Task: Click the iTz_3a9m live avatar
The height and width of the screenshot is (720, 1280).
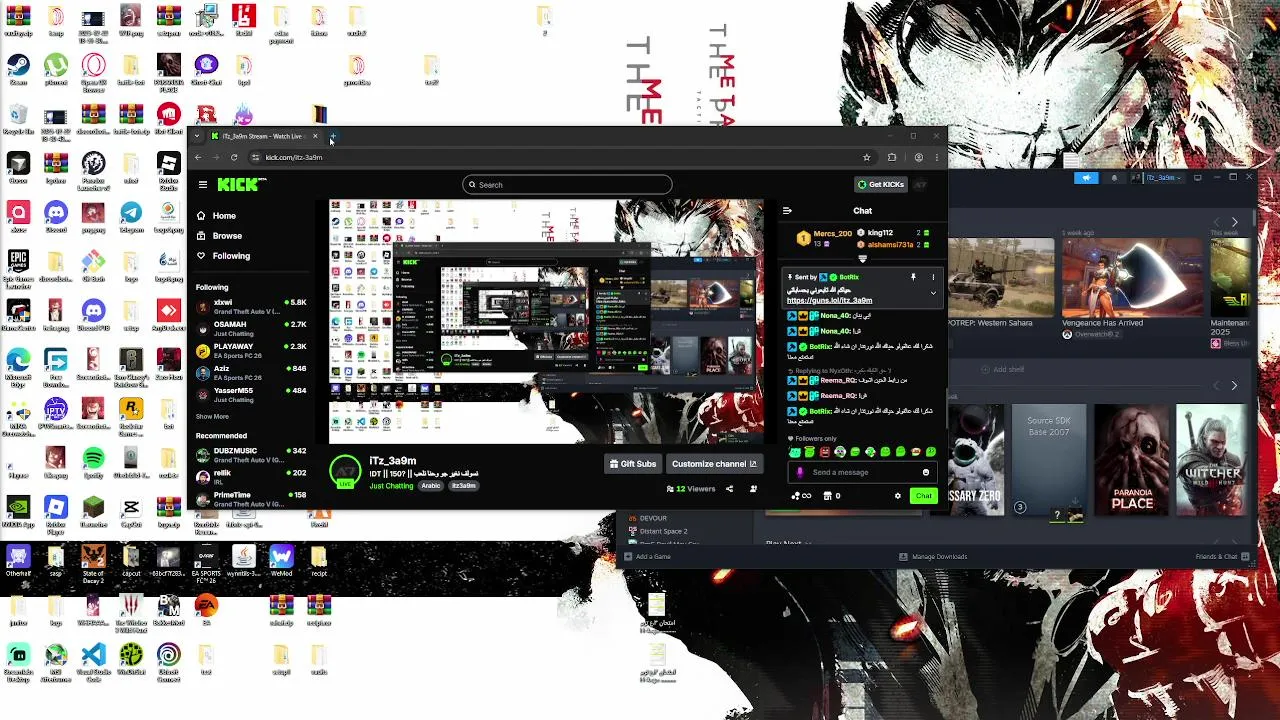Action: (x=345, y=472)
